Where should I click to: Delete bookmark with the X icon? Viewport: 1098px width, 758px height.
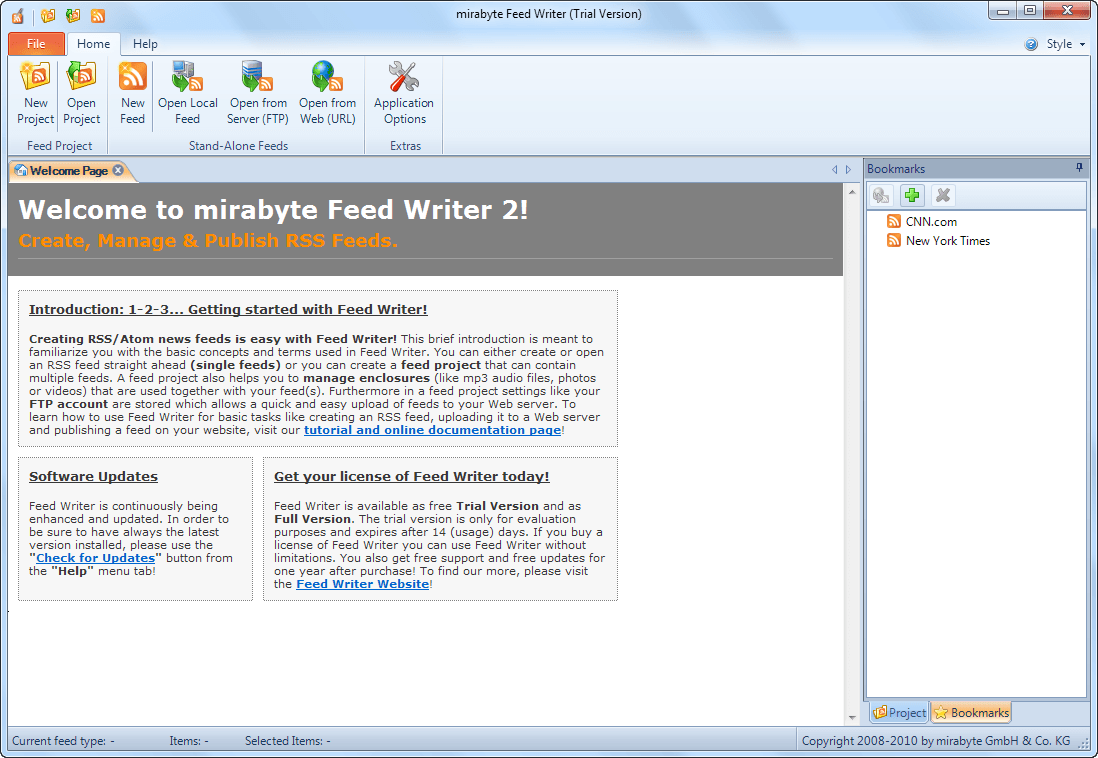coord(943,195)
